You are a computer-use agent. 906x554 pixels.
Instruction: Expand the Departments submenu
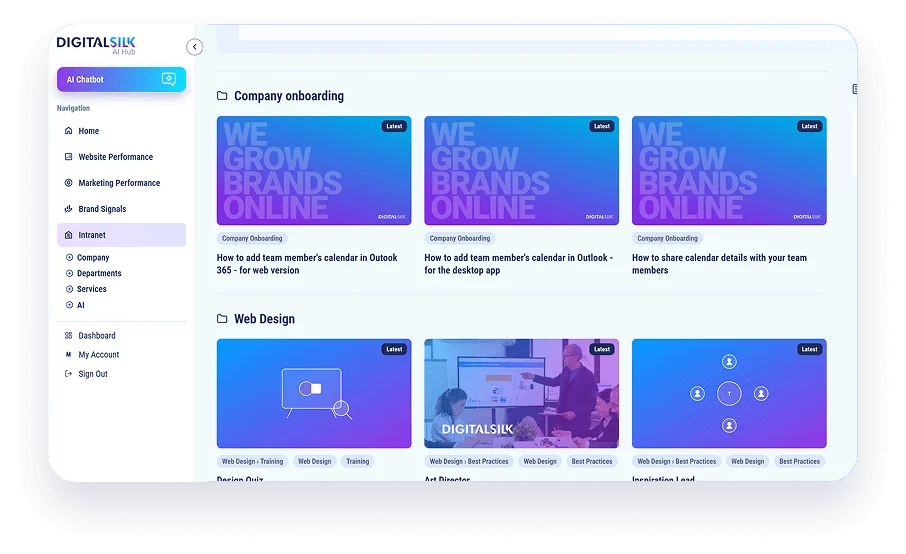[69, 273]
